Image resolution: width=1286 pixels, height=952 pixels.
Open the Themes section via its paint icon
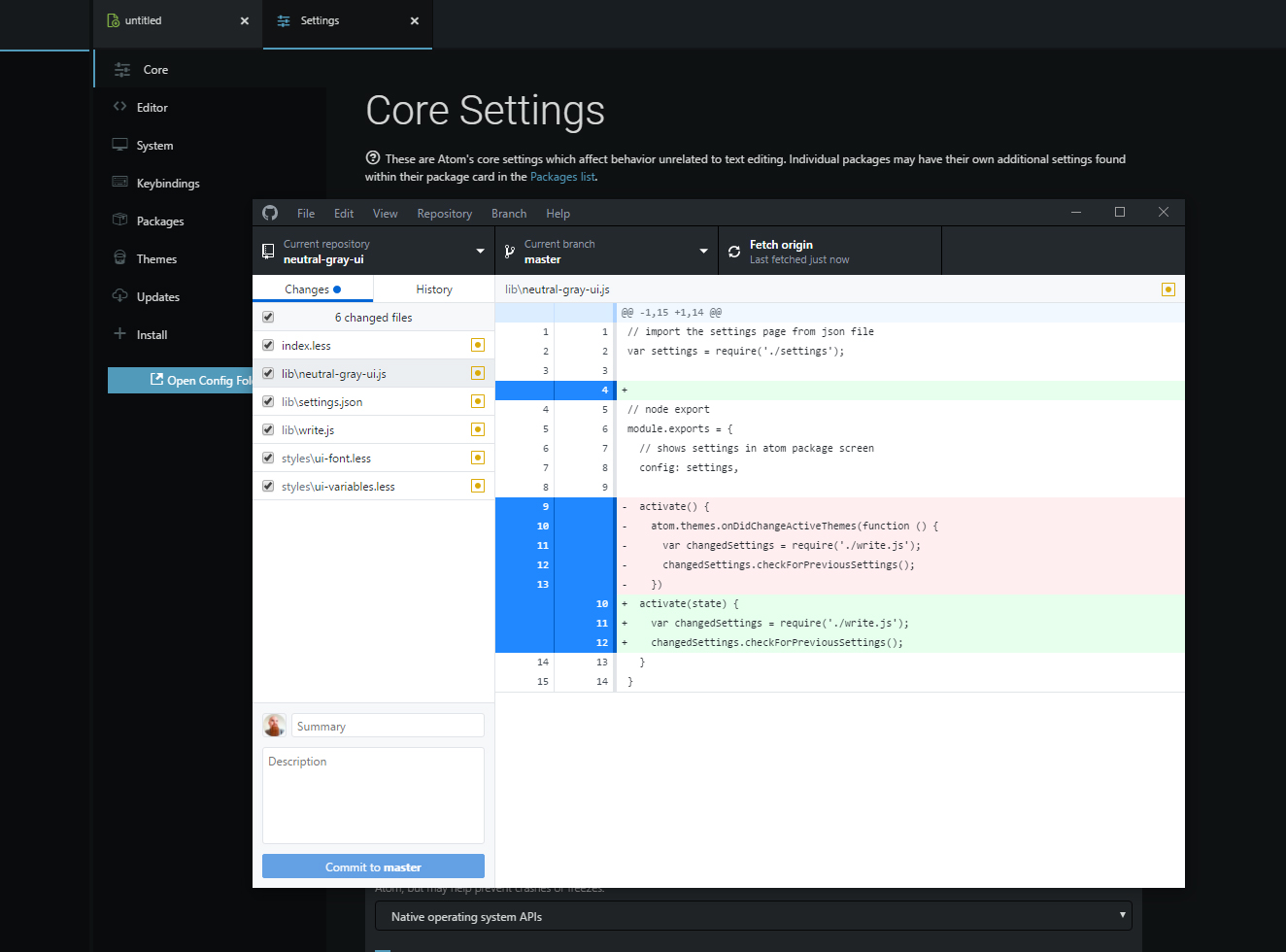pyautogui.click(x=121, y=258)
